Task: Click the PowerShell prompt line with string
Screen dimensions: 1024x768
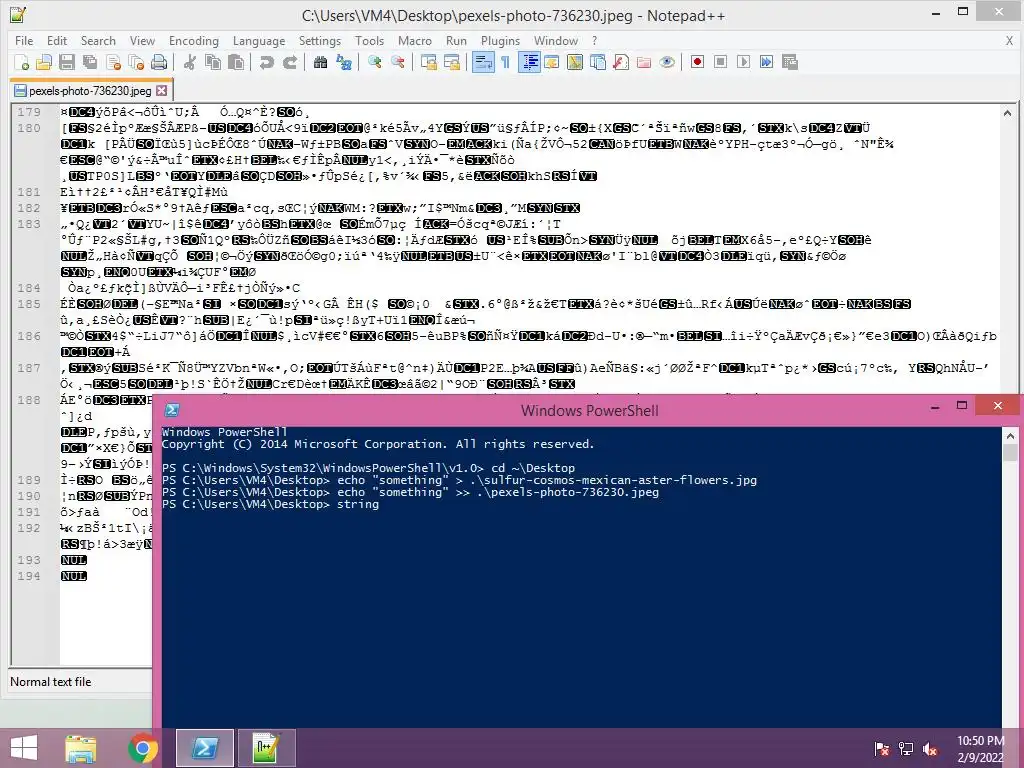Action: pyautogui.click(x=270, y=504)
